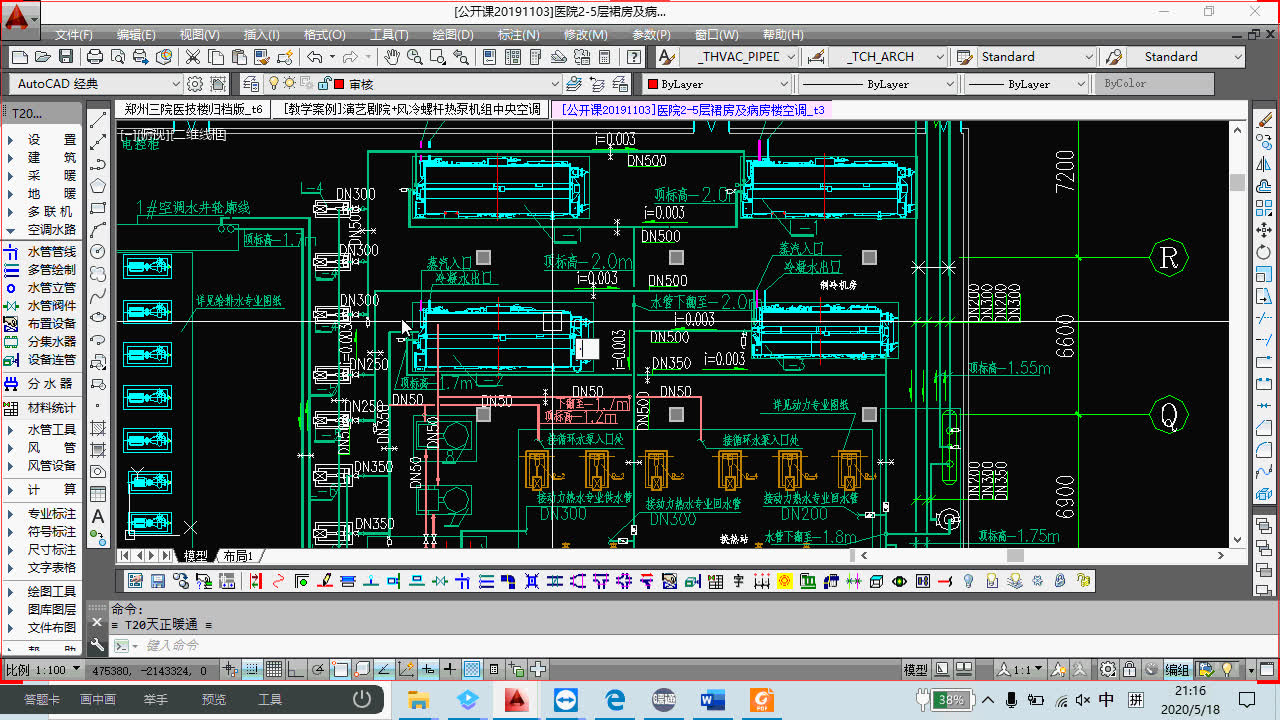Click the 答题卡 button in bottom bar

click(x=42, y=699)
